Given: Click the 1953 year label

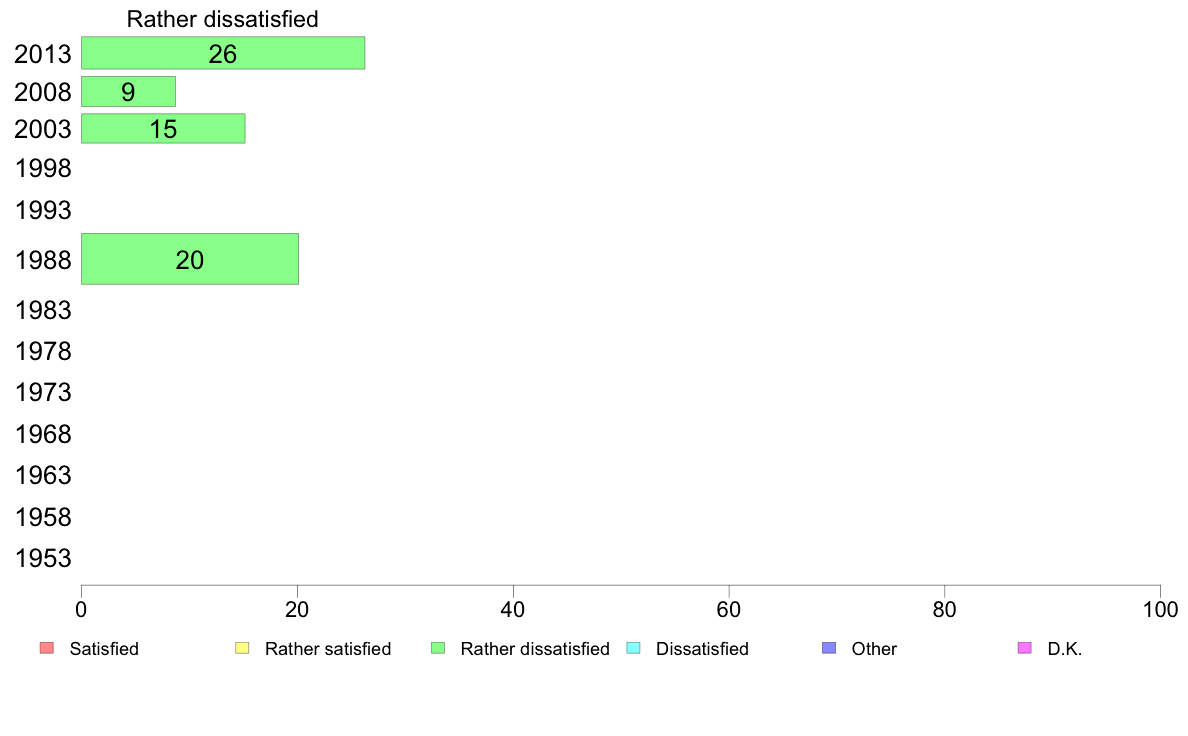Looking at the screenshot, I should tap(43, 559).
